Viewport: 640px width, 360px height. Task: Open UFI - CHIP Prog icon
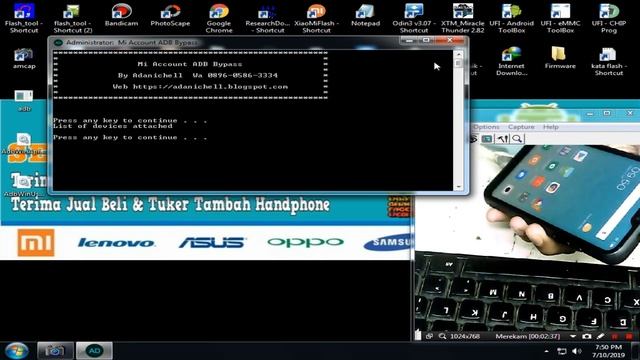(609, 18)
